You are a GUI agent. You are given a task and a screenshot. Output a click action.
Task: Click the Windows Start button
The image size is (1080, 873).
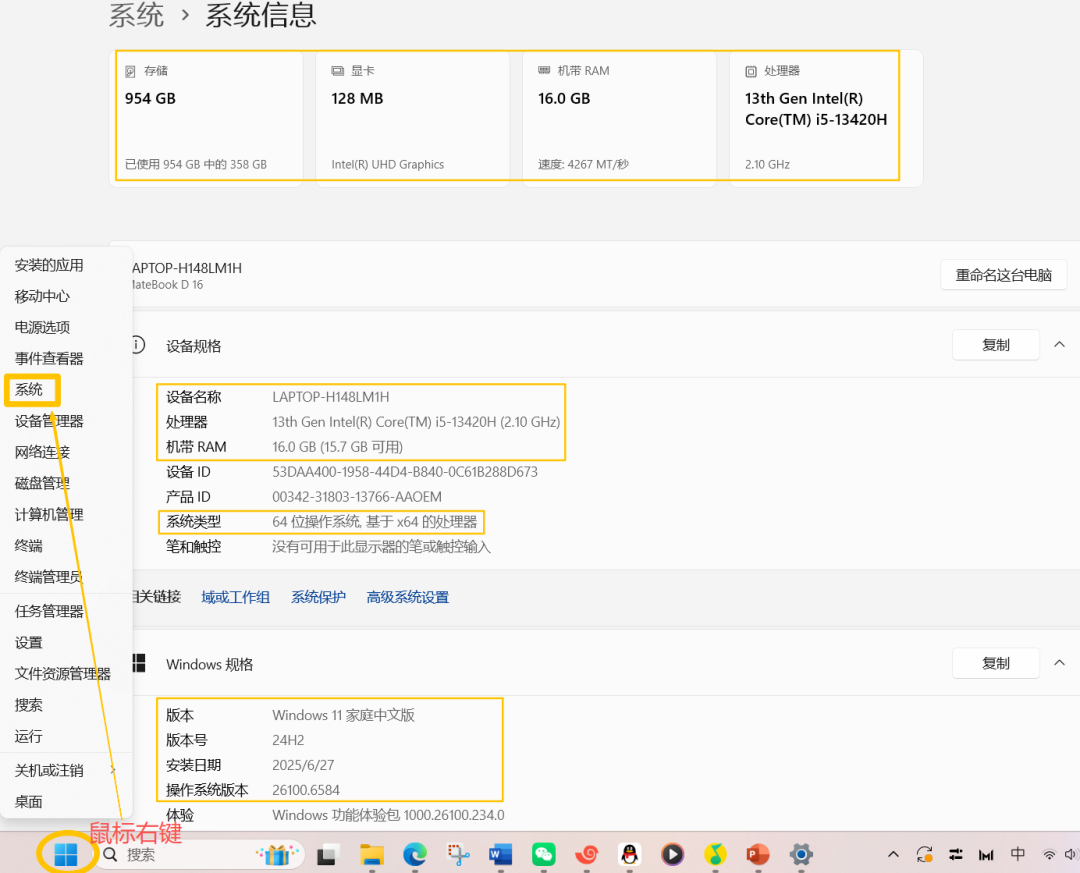pyautogui.click(x=66, y=854)
